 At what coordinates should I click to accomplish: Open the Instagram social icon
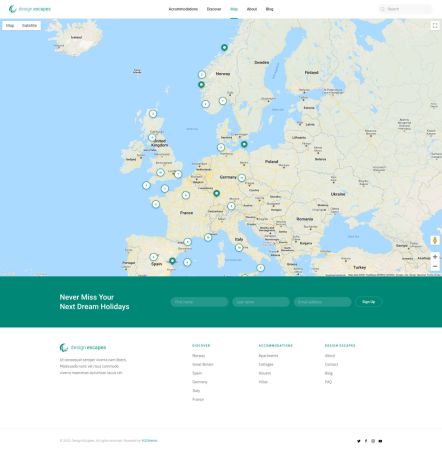(373, 441)
